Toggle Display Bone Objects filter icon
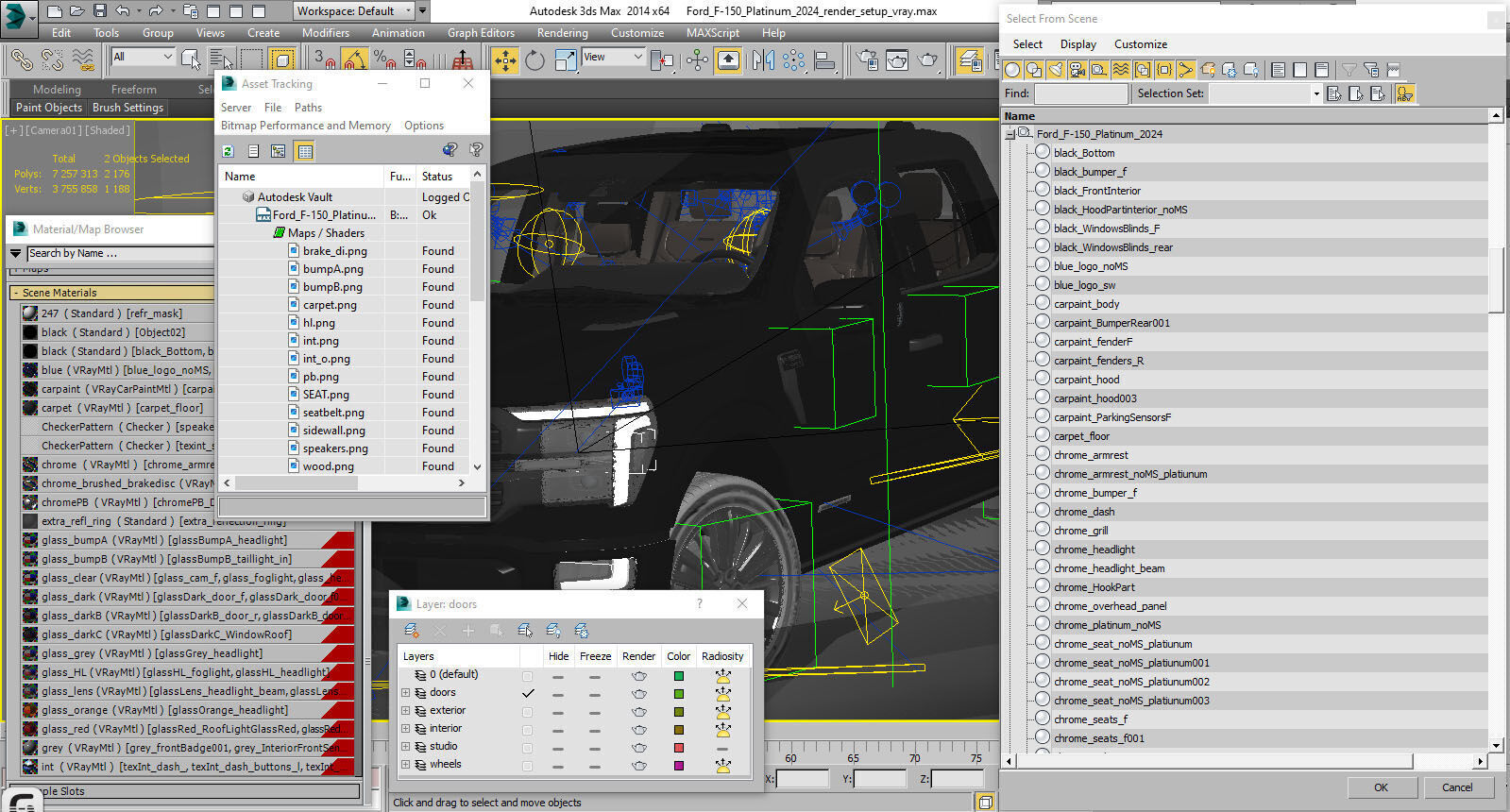1510x812 pixels. pos(1186,70)
